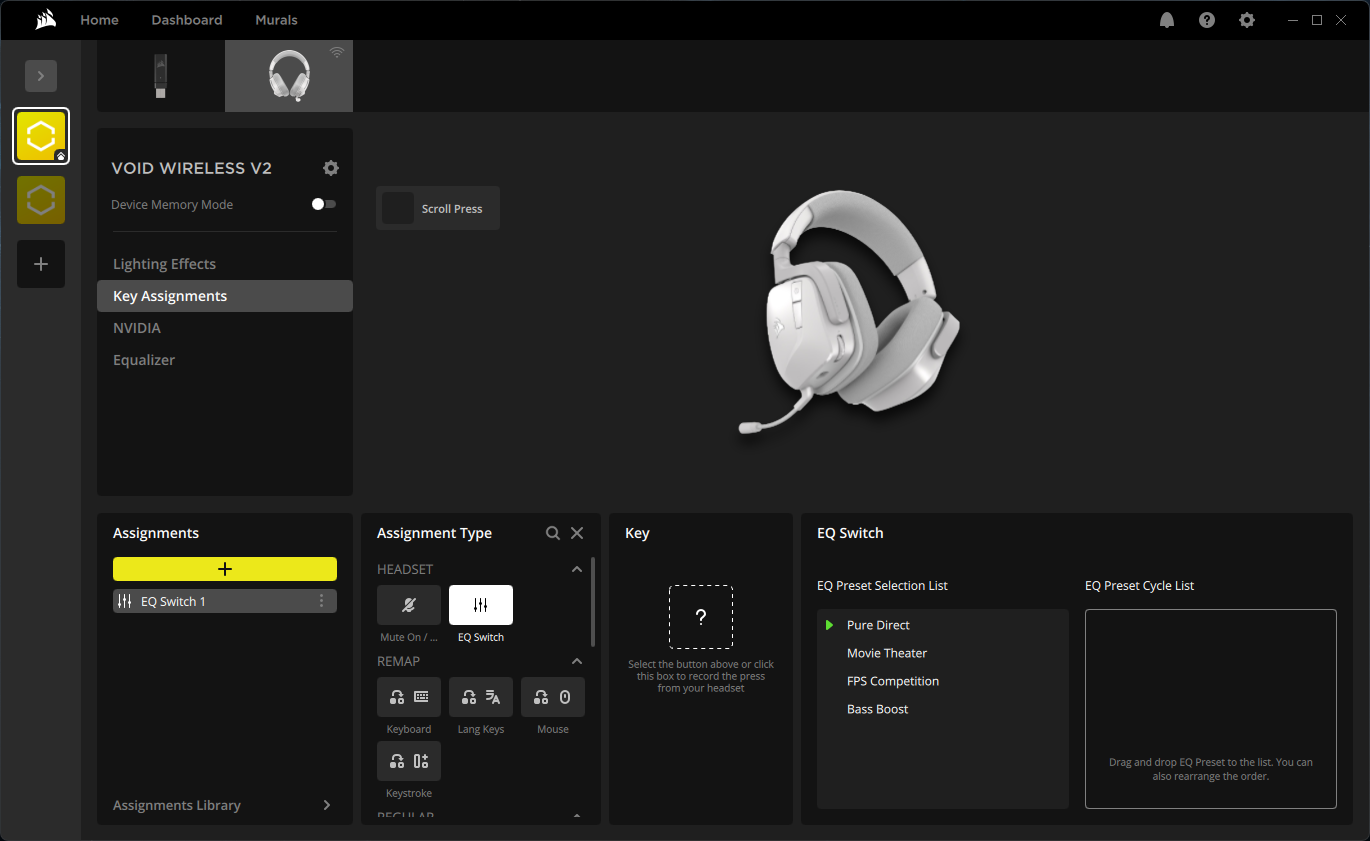Go to Murals tab
The width and height of the screenshot is (1370, 841).
point(276,20)
